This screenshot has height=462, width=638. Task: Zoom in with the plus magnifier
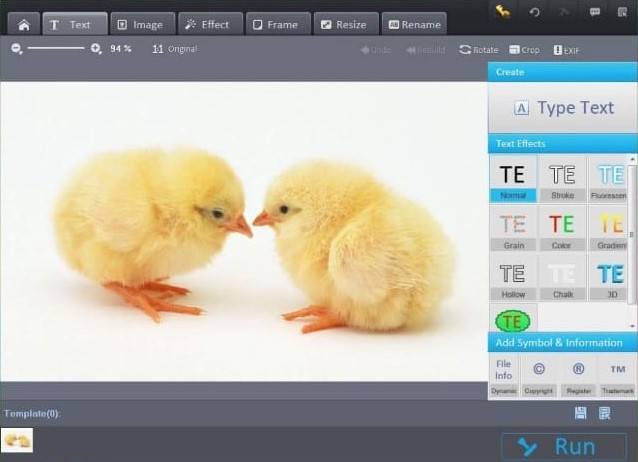(96, 49)
